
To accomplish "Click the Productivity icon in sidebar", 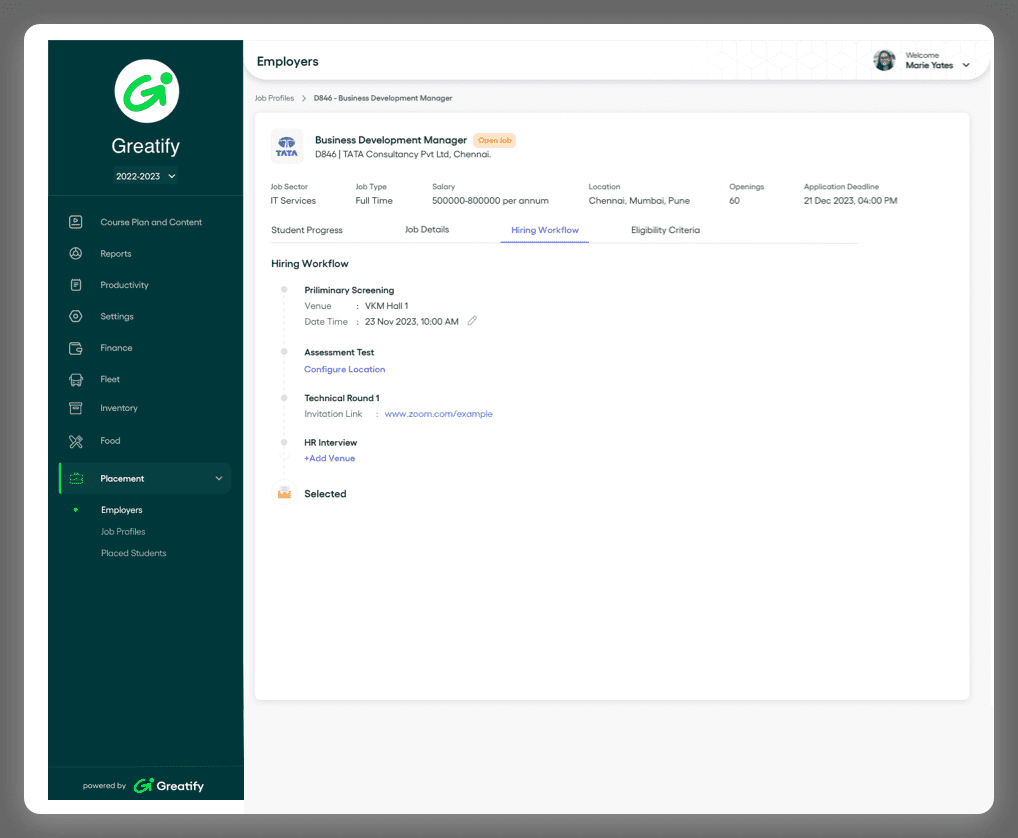I will pos(76,285).
